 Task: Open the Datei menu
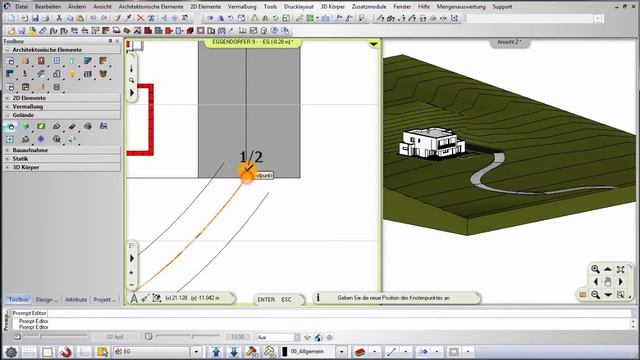click(x=22, y=7)
